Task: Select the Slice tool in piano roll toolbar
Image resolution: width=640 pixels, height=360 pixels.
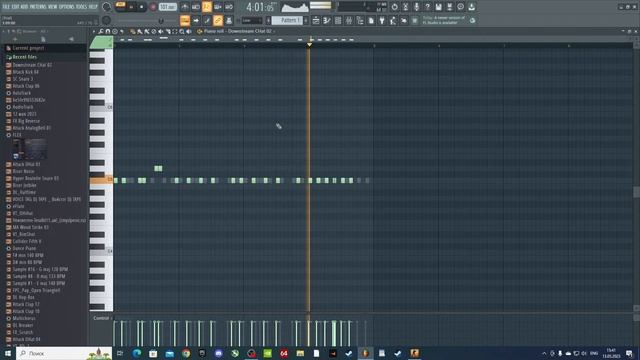Action: point(168,31)
